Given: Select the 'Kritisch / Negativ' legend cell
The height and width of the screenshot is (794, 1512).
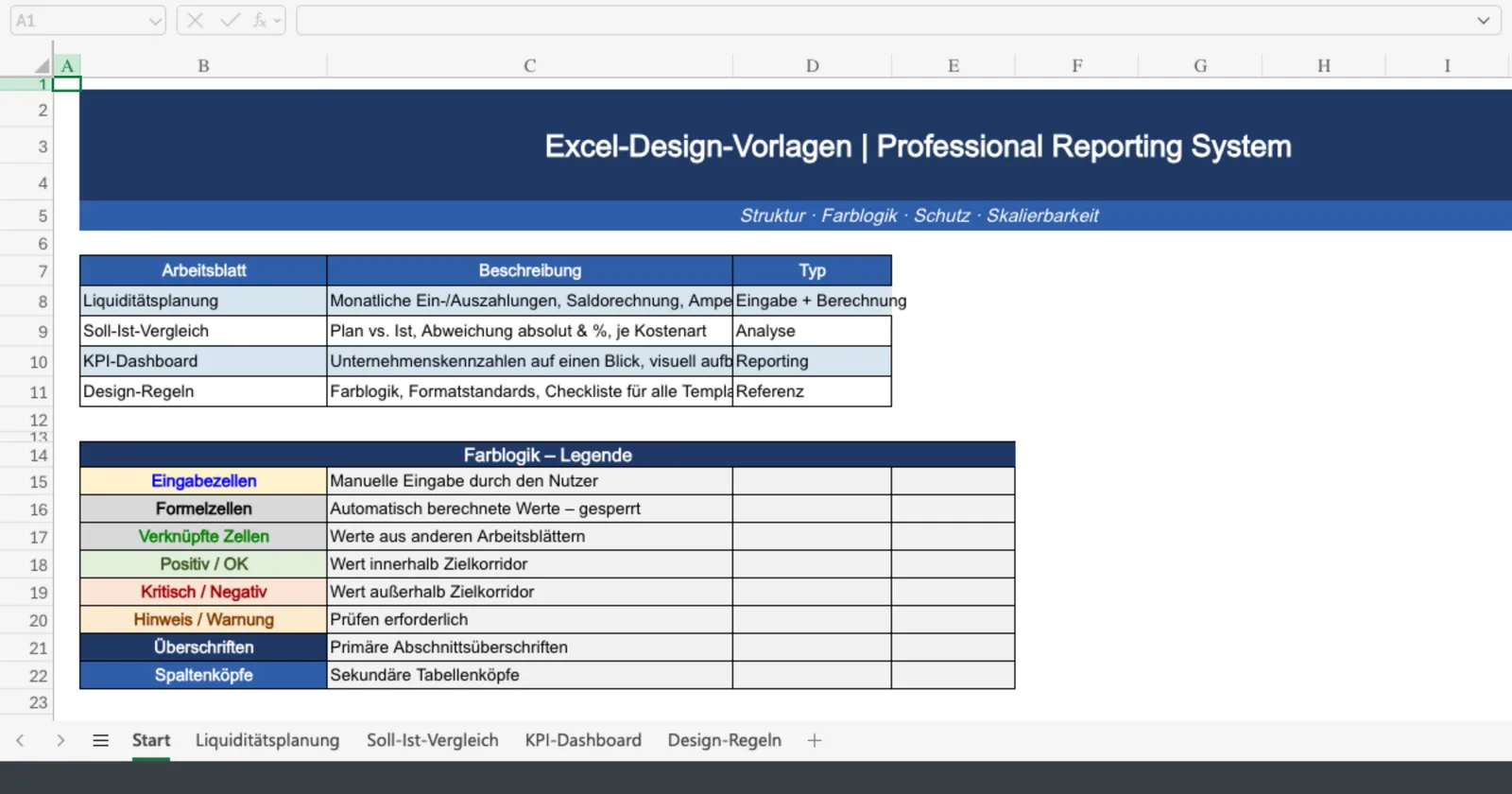Looking at the screenshot, I should [203, 592].
